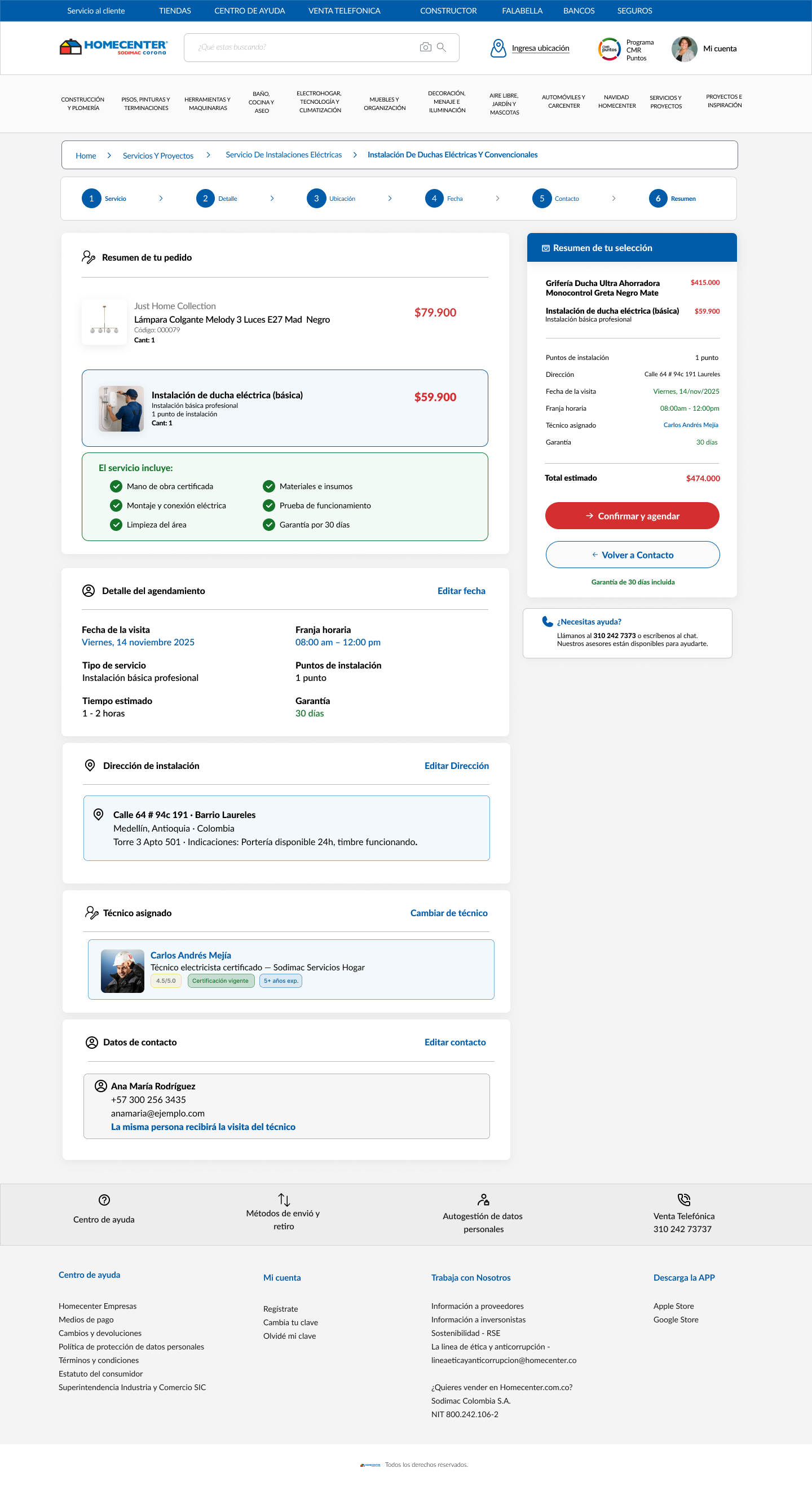Screen dimensions: 812x1486
Task: Click the Detalle del agendamiento person icon
Action: tap(88, 591)
